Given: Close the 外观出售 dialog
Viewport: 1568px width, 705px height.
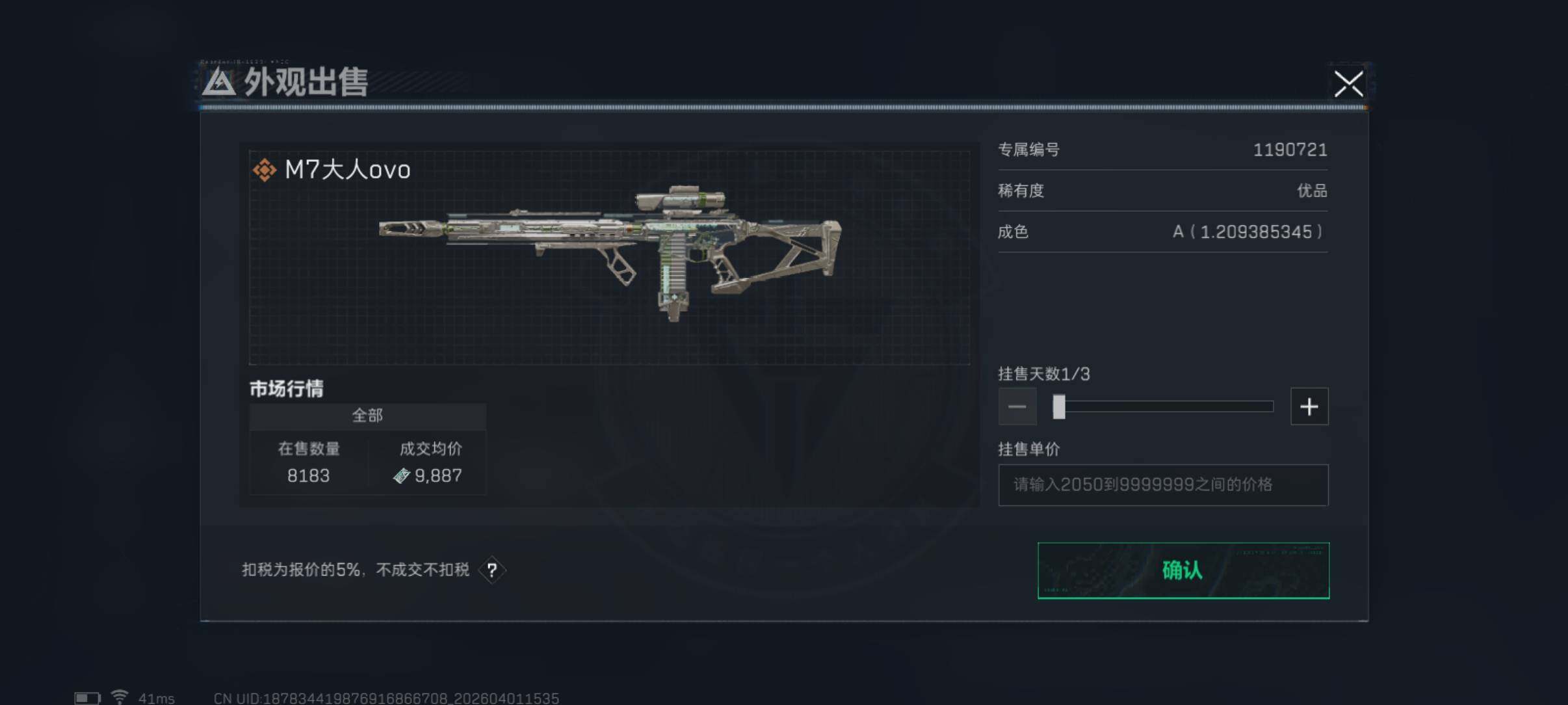Looking at the screenshot, I should pyautogui.click(x=1348, y=84).
